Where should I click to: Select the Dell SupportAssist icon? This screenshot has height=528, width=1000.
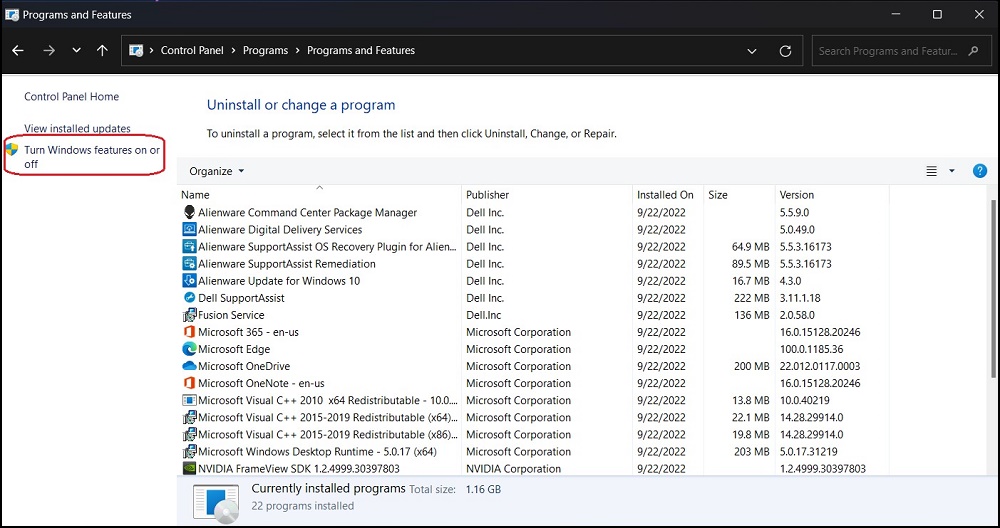click(190, 298)
